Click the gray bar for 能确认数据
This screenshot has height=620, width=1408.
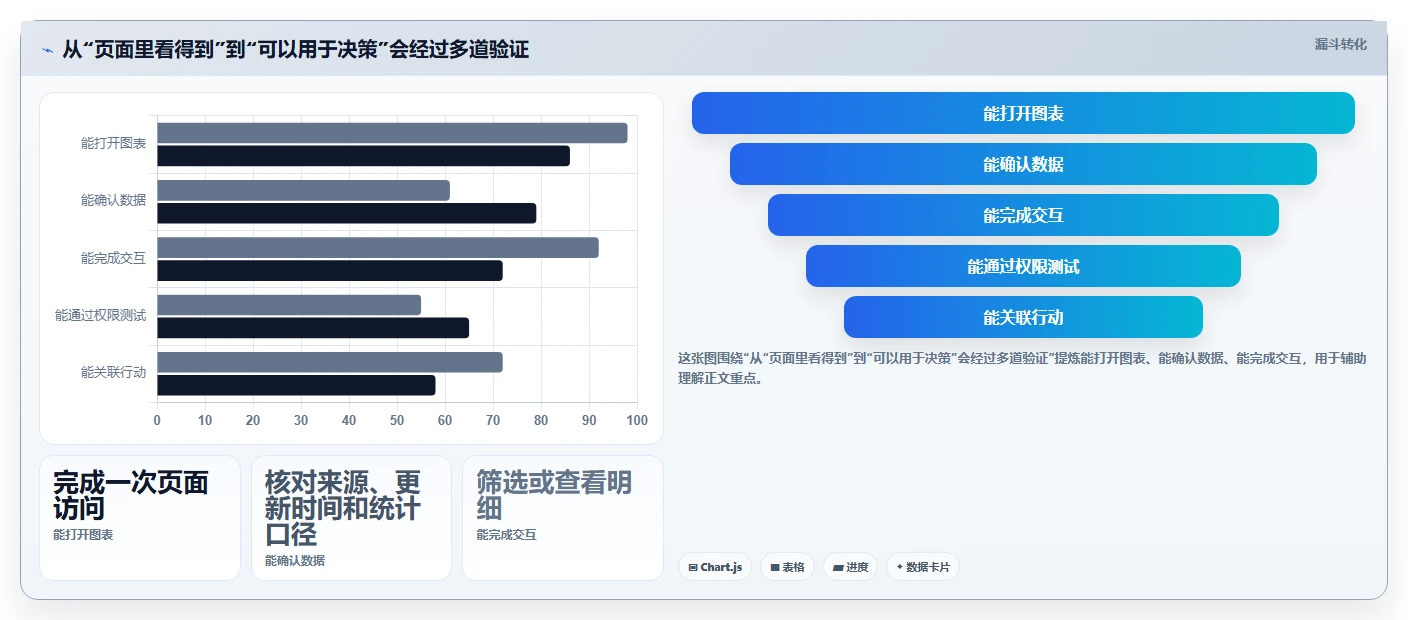point(303,190)
